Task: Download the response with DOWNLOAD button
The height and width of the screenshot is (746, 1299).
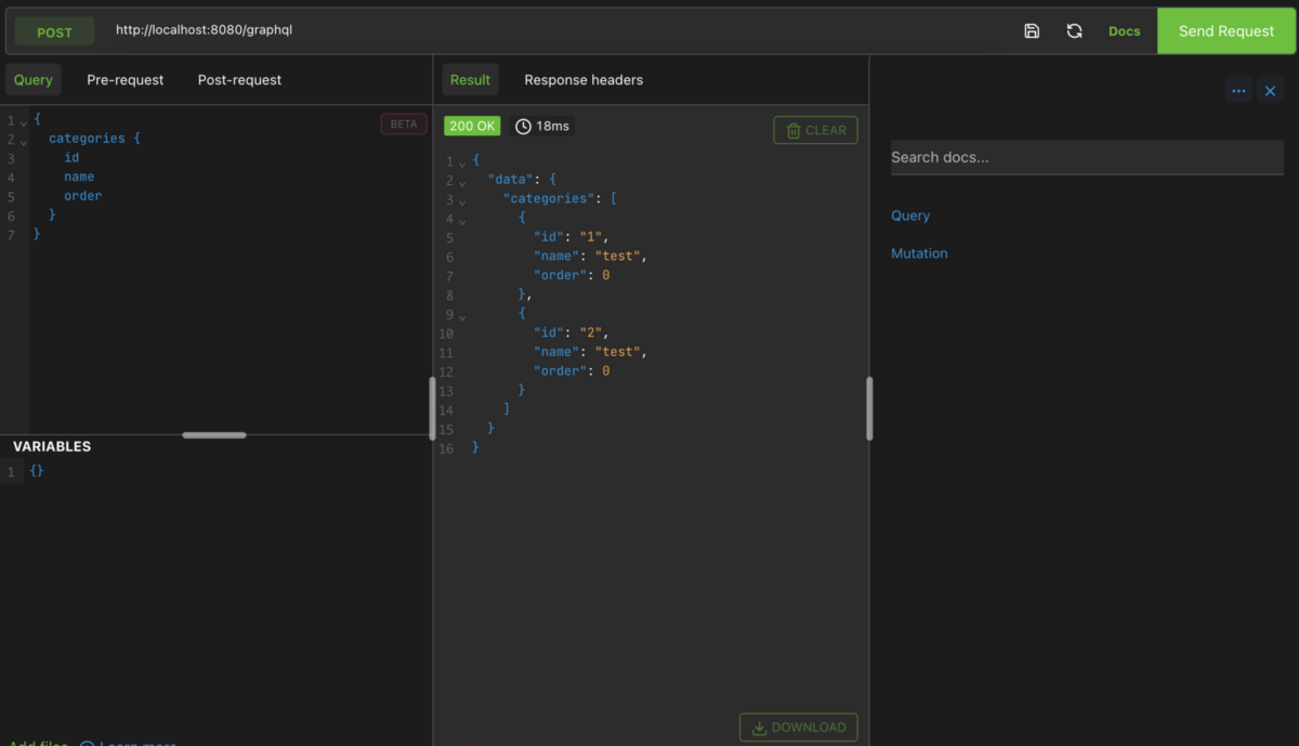Action: 798,727
